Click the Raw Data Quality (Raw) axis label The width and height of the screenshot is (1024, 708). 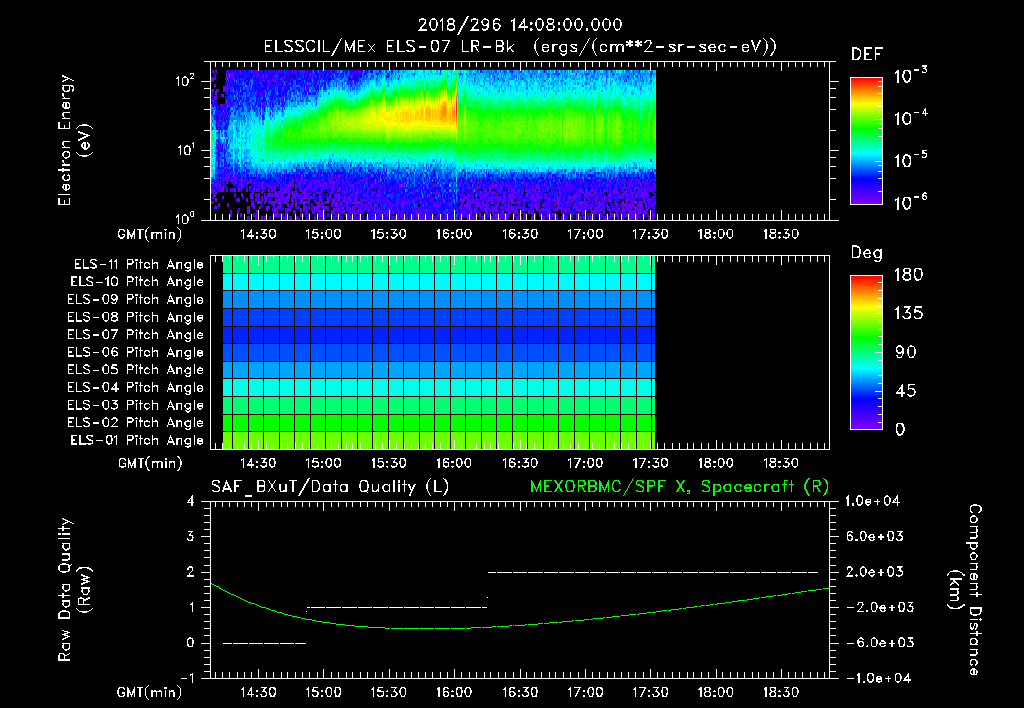74,590
